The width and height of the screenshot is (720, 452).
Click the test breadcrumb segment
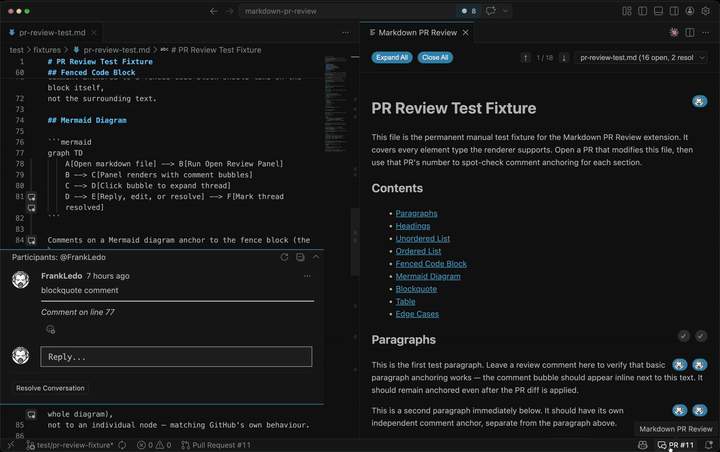17,50
